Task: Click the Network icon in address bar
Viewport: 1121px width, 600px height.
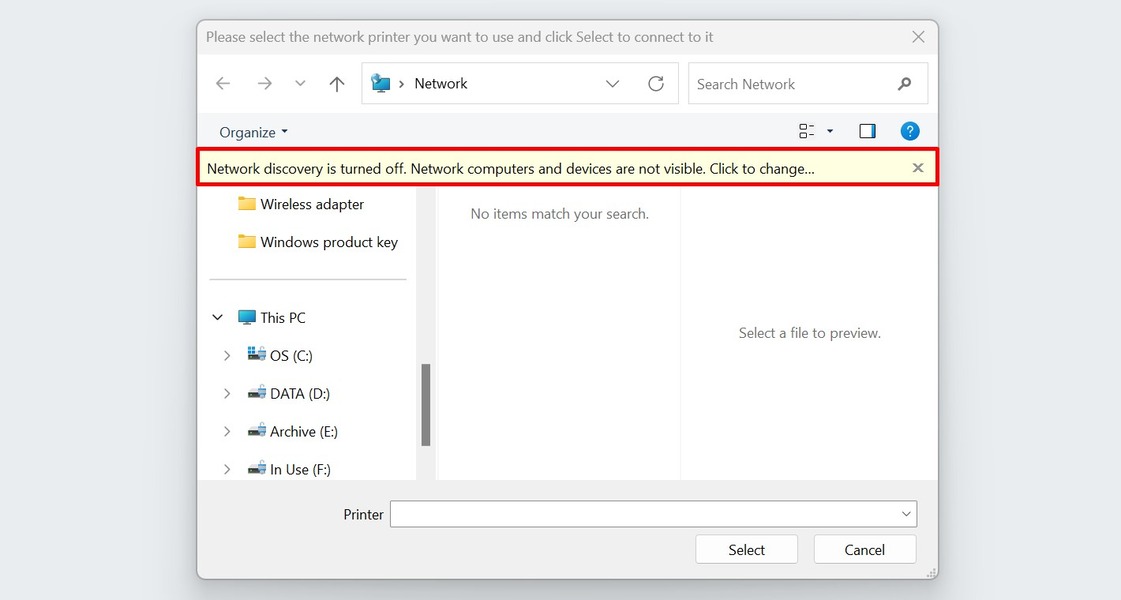Action: (x=381, y=83)
